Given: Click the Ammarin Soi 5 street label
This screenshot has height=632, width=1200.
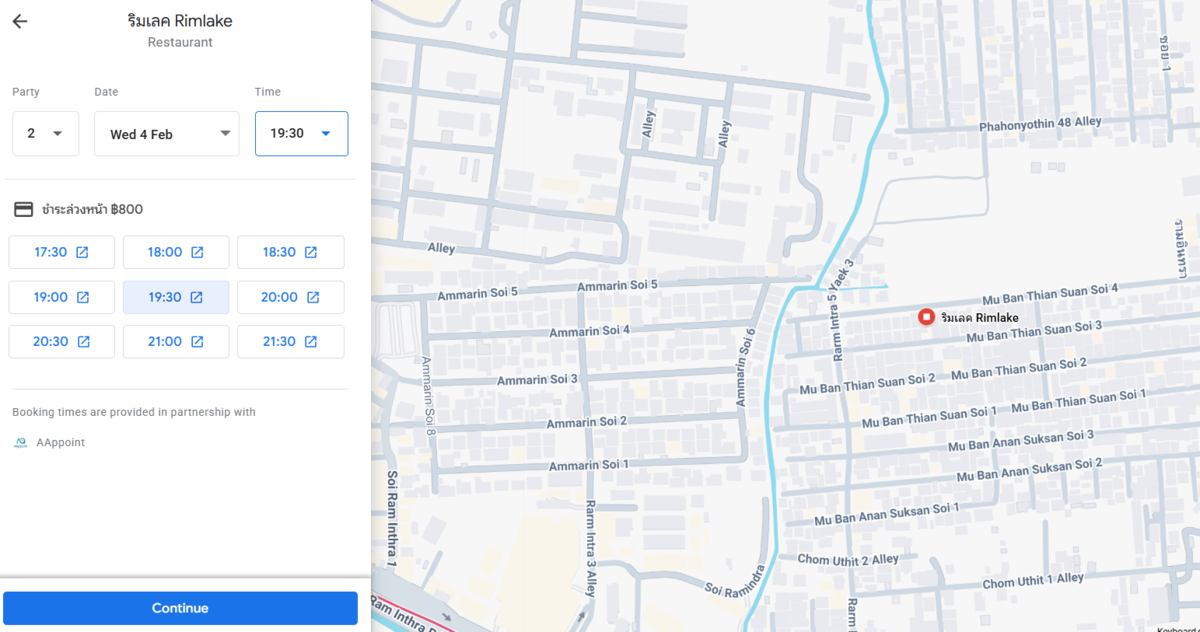Looking at the screenshot, I should pyautogui.click(x=478, y=292).
